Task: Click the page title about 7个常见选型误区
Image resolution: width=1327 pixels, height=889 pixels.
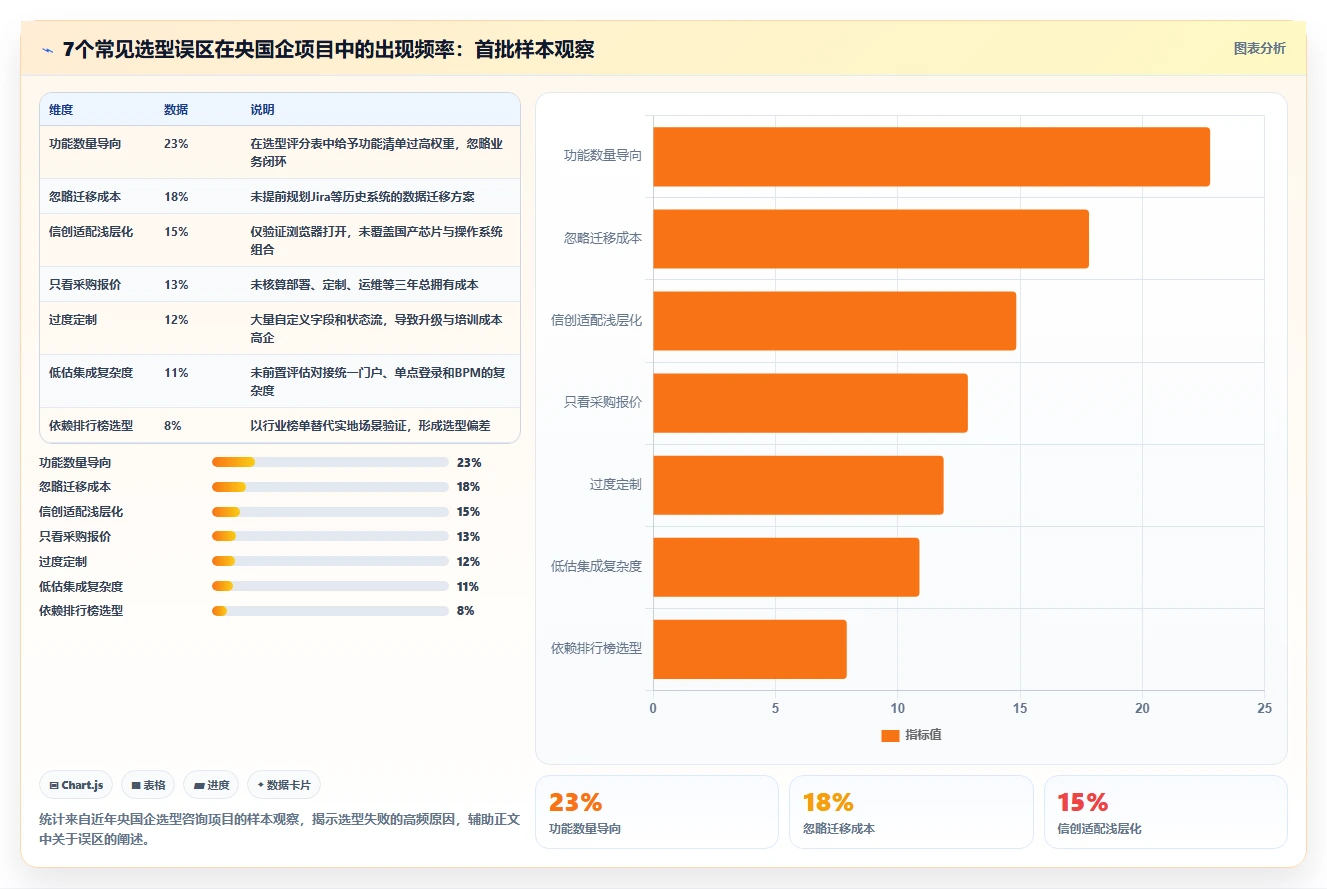Action: tap(328, 49)
